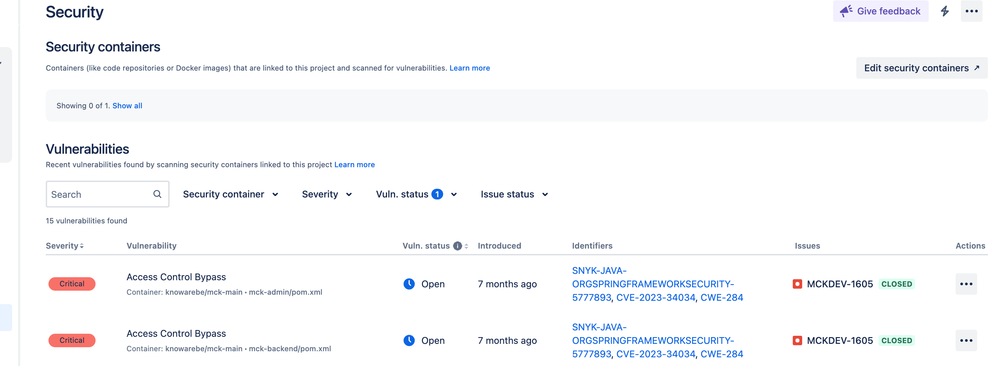Click 7 months ago in mck-admin row
The height and width of the screenshot is (366, 998).
click(x=507, y=284)
